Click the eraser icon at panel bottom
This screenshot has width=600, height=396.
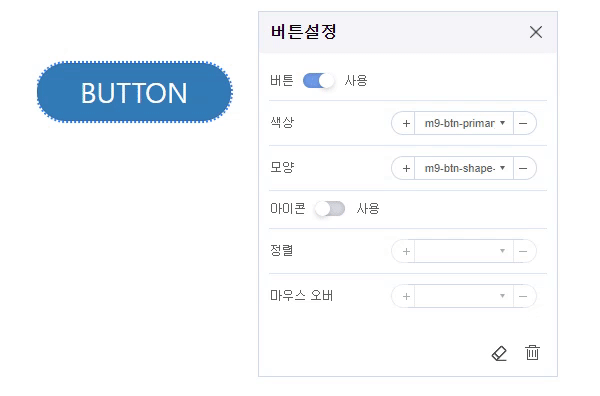(x=499, y=353)
